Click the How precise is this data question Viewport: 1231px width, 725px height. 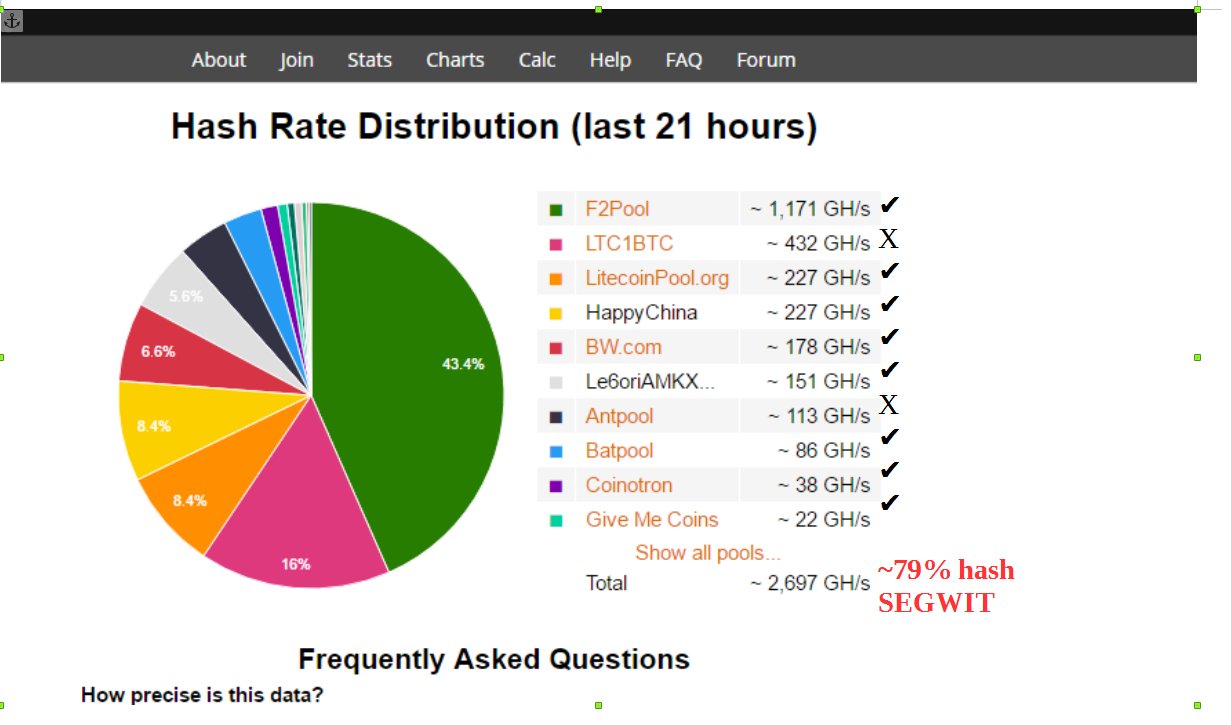pyautogui.click(x=202, y=695)
